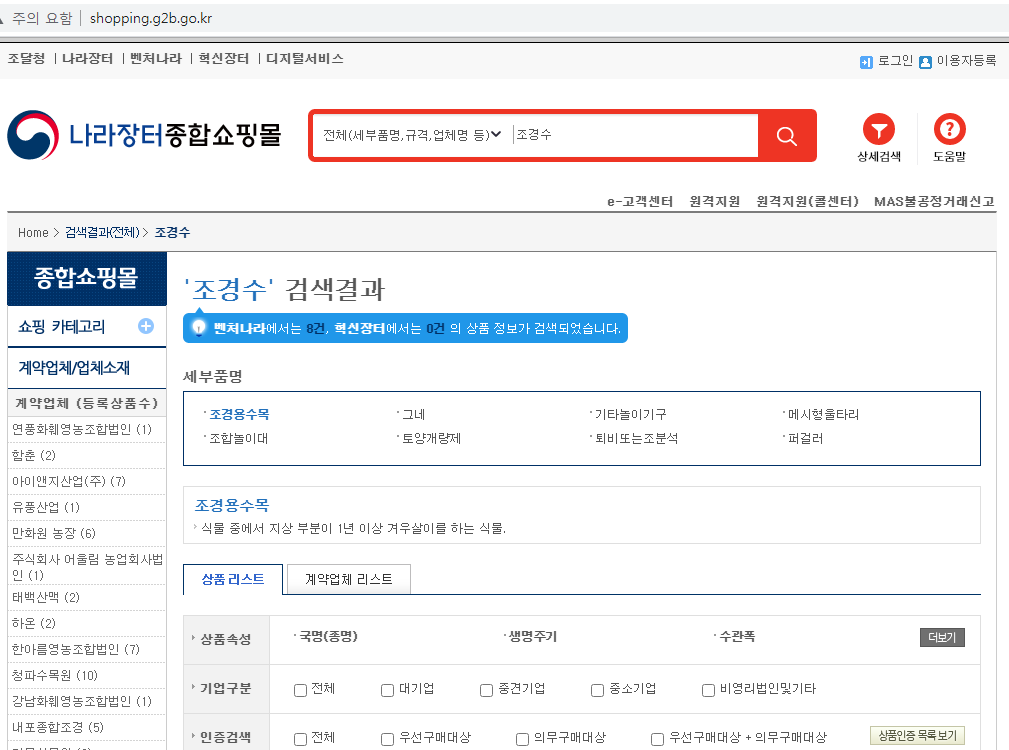Select the 그네 category
Screen dimensions: 1009x750
click(x=413, y=414)
